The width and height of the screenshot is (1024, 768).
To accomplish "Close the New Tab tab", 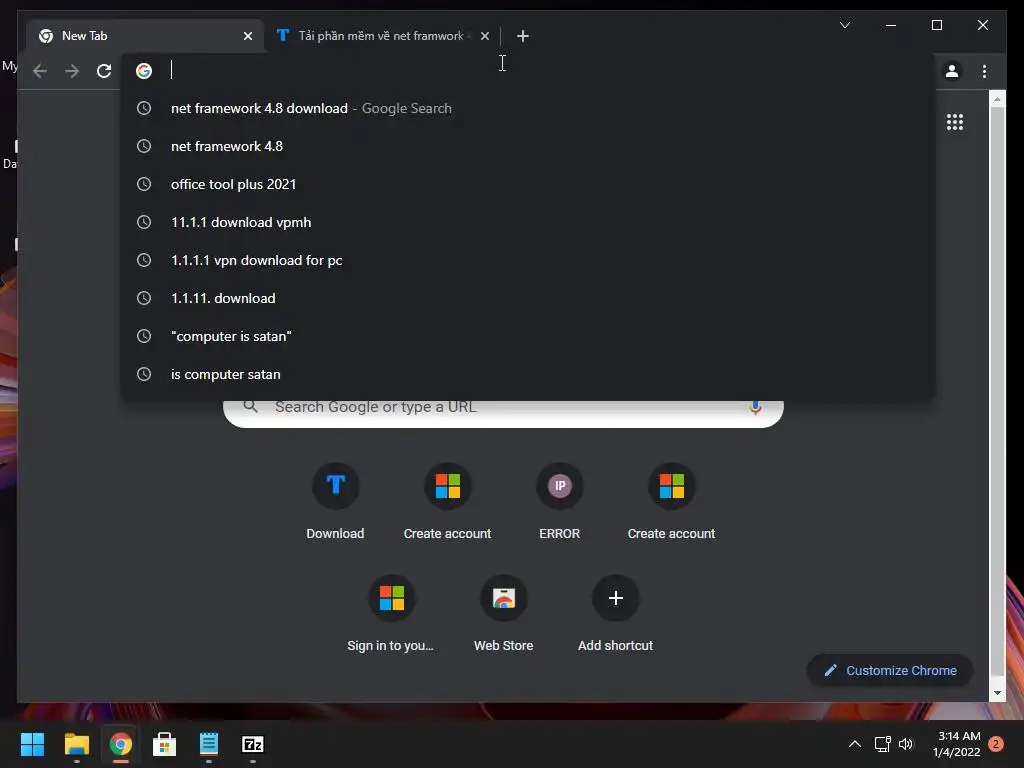I will pyautogui.click(x=248, y=36).
